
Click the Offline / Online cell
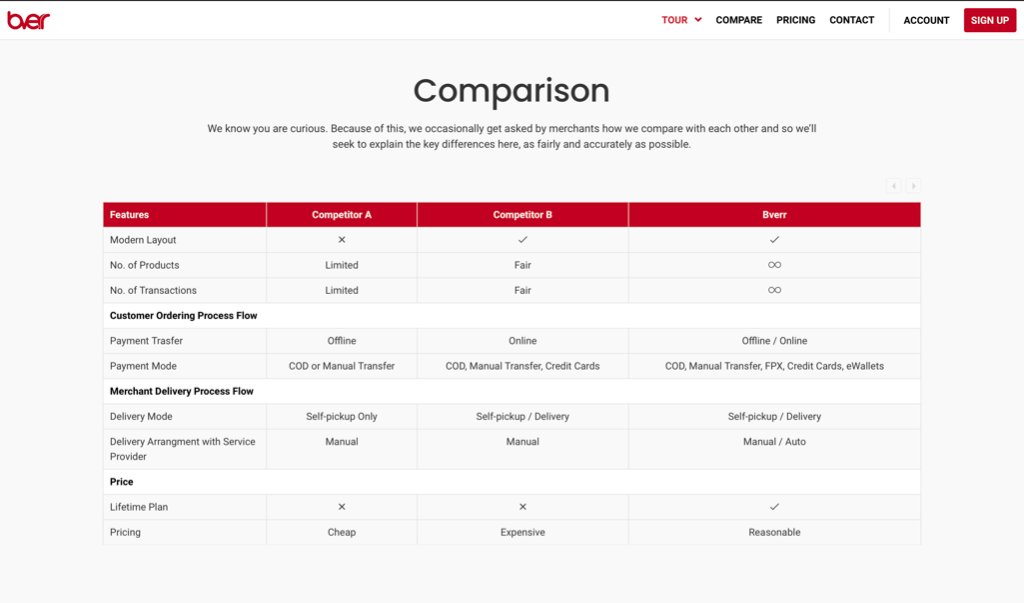tap(775, 341)
